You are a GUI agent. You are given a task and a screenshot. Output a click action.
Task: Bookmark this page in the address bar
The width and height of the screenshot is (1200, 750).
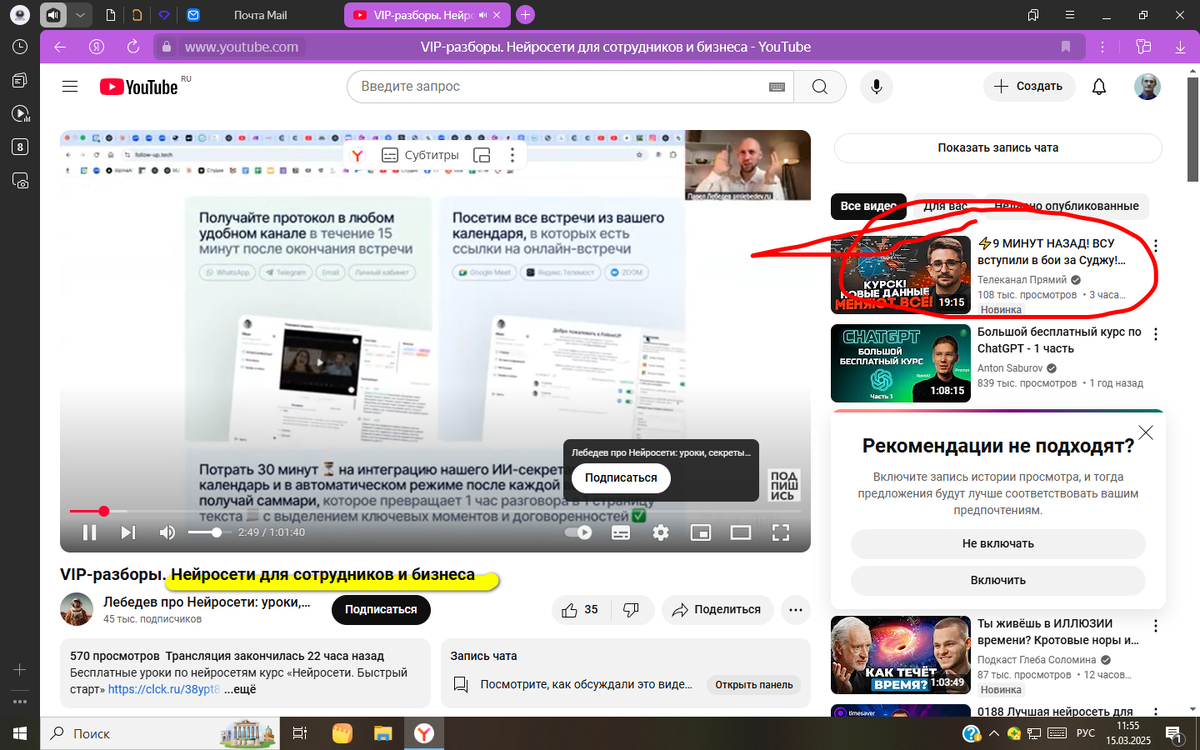click(1066, 47)
